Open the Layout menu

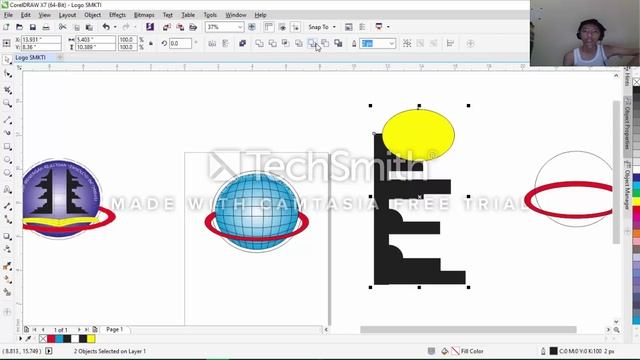click(x=67, y=15)
